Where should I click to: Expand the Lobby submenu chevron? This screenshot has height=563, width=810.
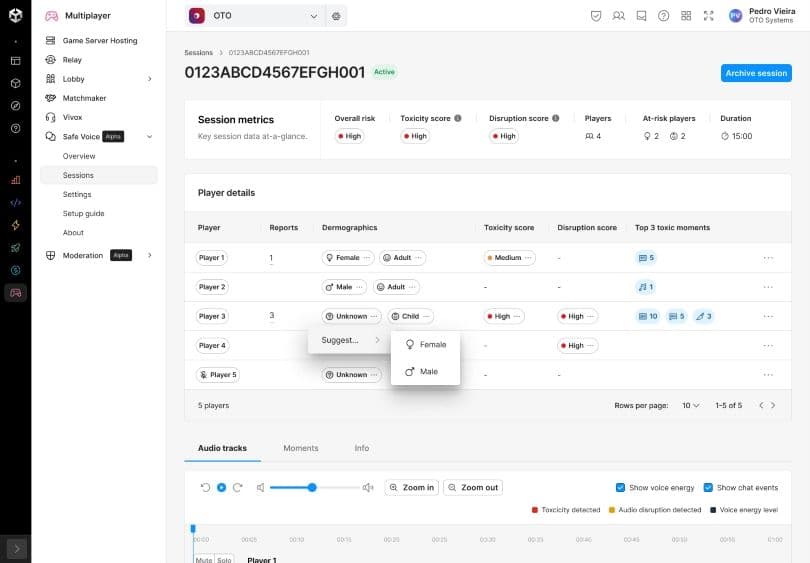[150, 79]
